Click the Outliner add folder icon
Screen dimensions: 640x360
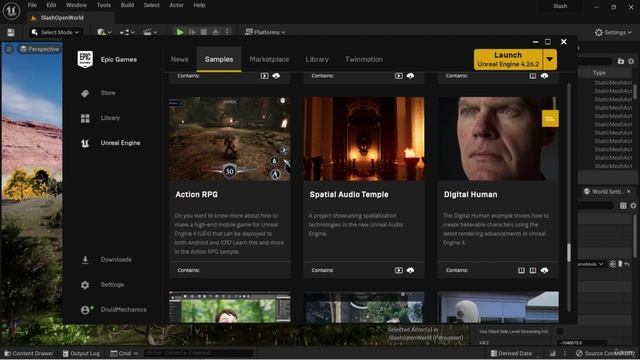tap(620, 61)
